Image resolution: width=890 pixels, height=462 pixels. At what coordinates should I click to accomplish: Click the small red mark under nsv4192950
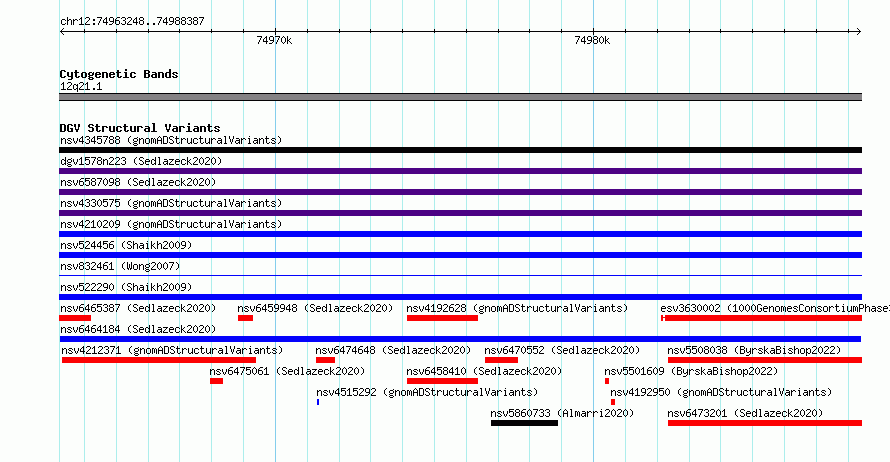(x=613, y=402)
